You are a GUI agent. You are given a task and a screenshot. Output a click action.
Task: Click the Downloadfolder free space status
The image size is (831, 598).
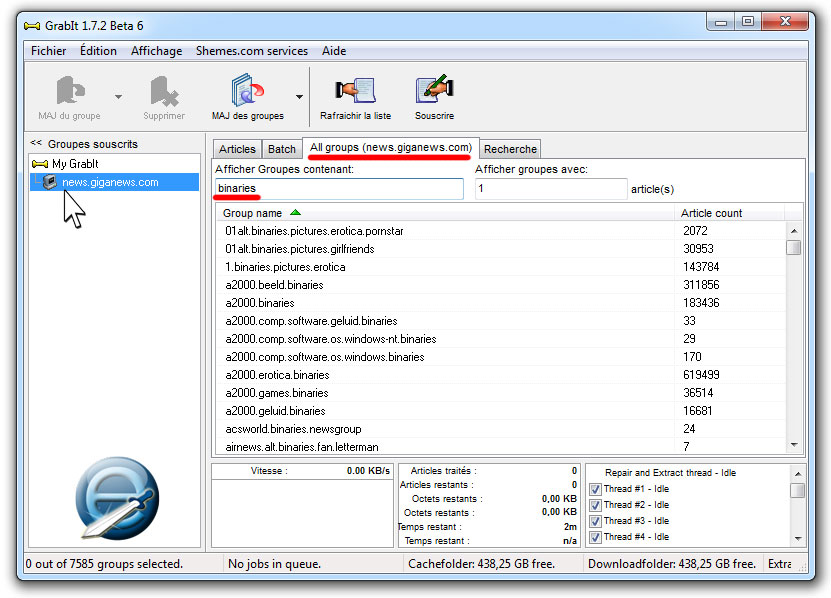point(671,564)
